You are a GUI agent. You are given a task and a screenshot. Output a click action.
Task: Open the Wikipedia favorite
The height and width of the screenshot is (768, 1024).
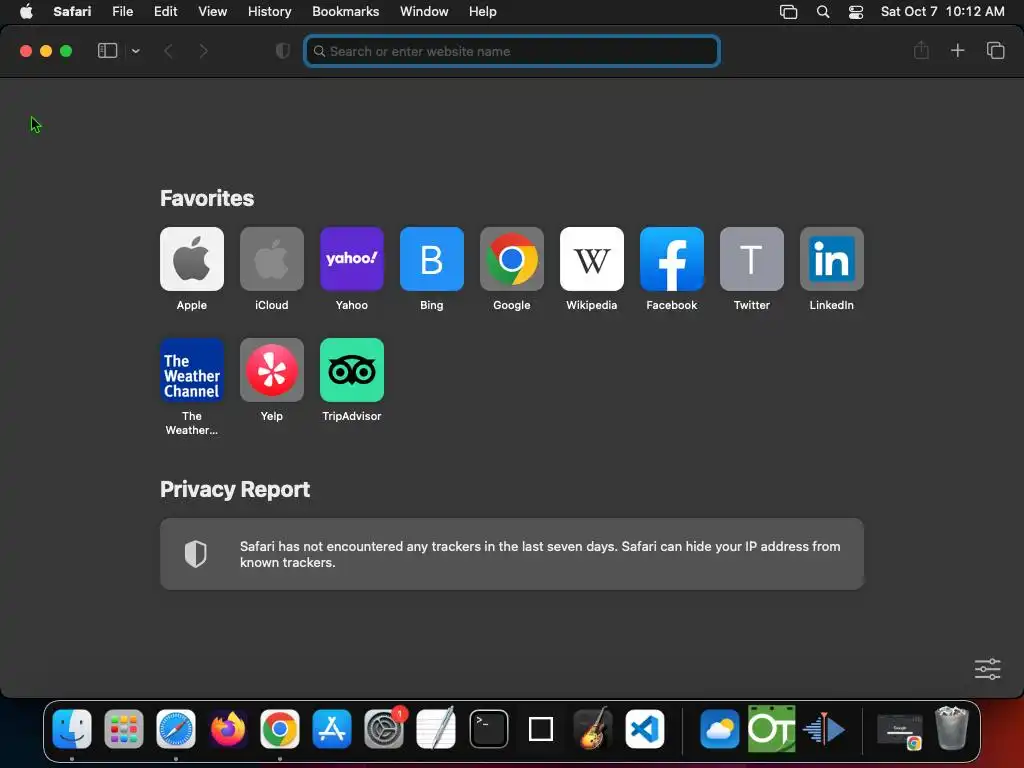[x=592, y=259]
